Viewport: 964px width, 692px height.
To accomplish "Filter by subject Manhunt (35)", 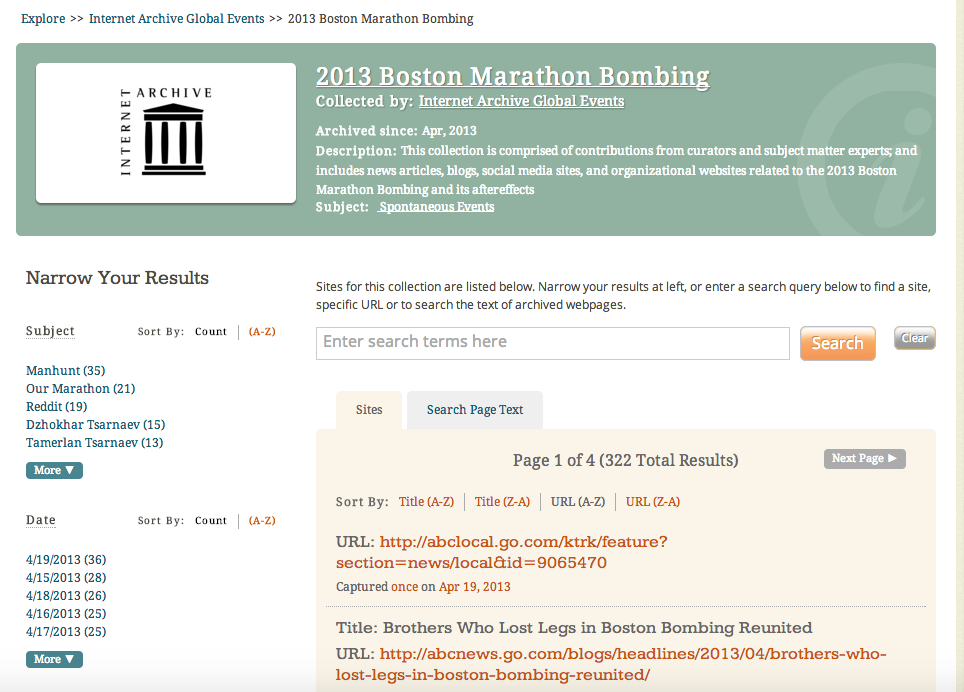I will point(65,371).
